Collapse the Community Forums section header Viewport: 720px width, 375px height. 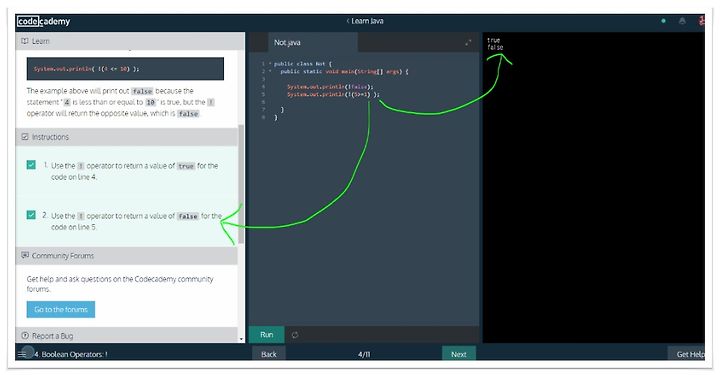tap(127, 256)
